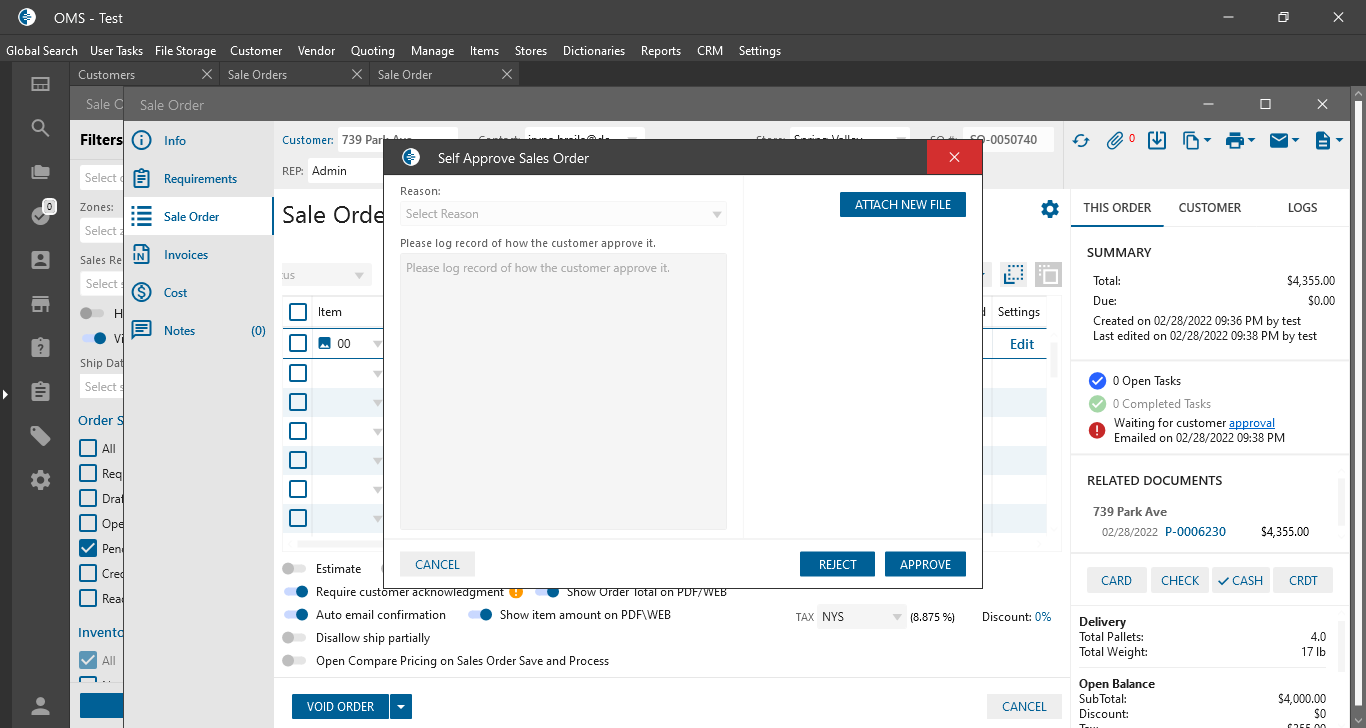This screenshot has height=728, width=1366.
Task: Open the copy documents icon menu
Action: coord(1196,141)
